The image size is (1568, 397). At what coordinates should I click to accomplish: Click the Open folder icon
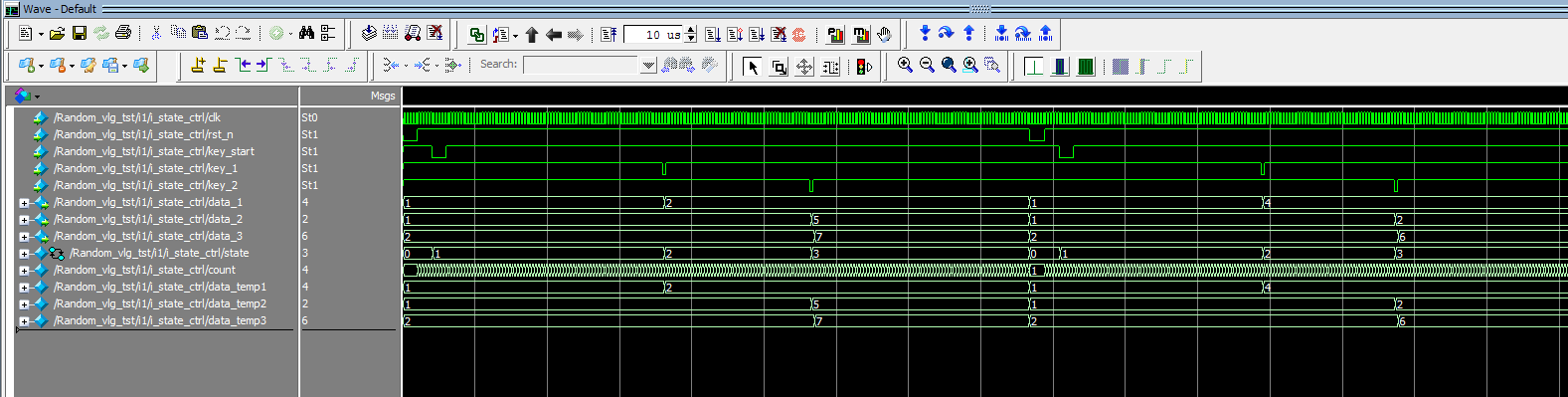[x=58, y=34]
